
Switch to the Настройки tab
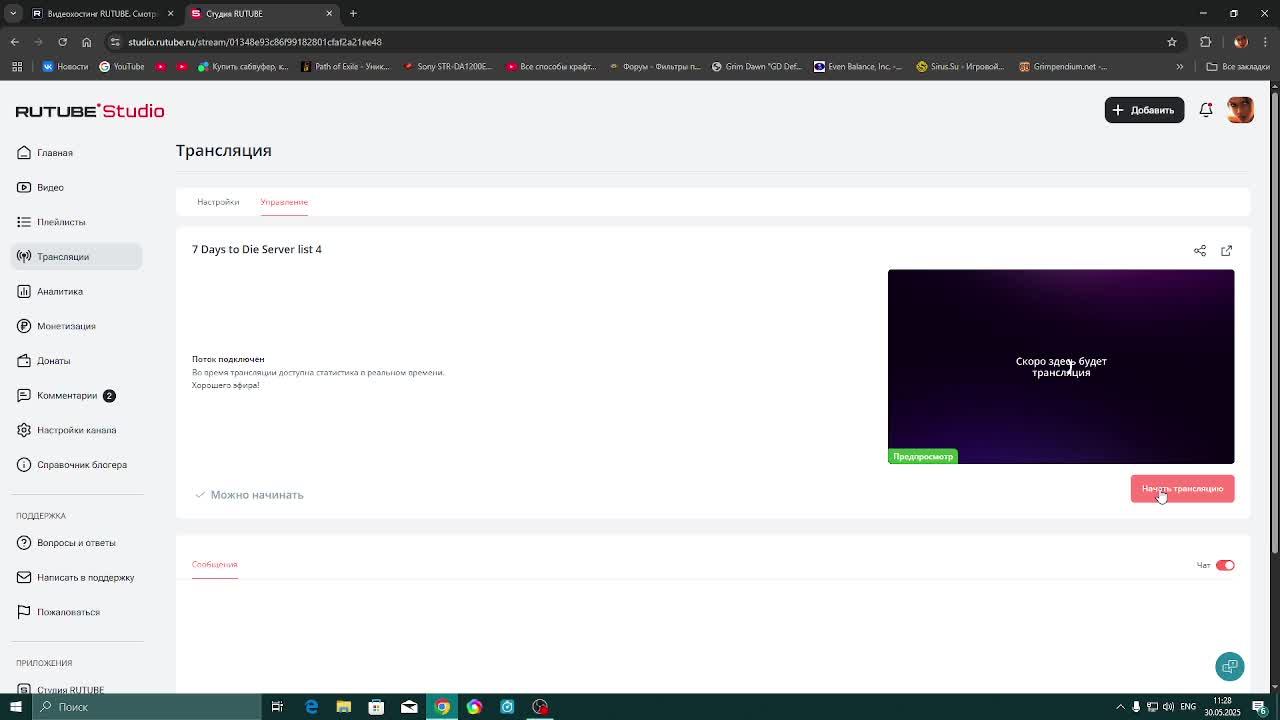218,202
